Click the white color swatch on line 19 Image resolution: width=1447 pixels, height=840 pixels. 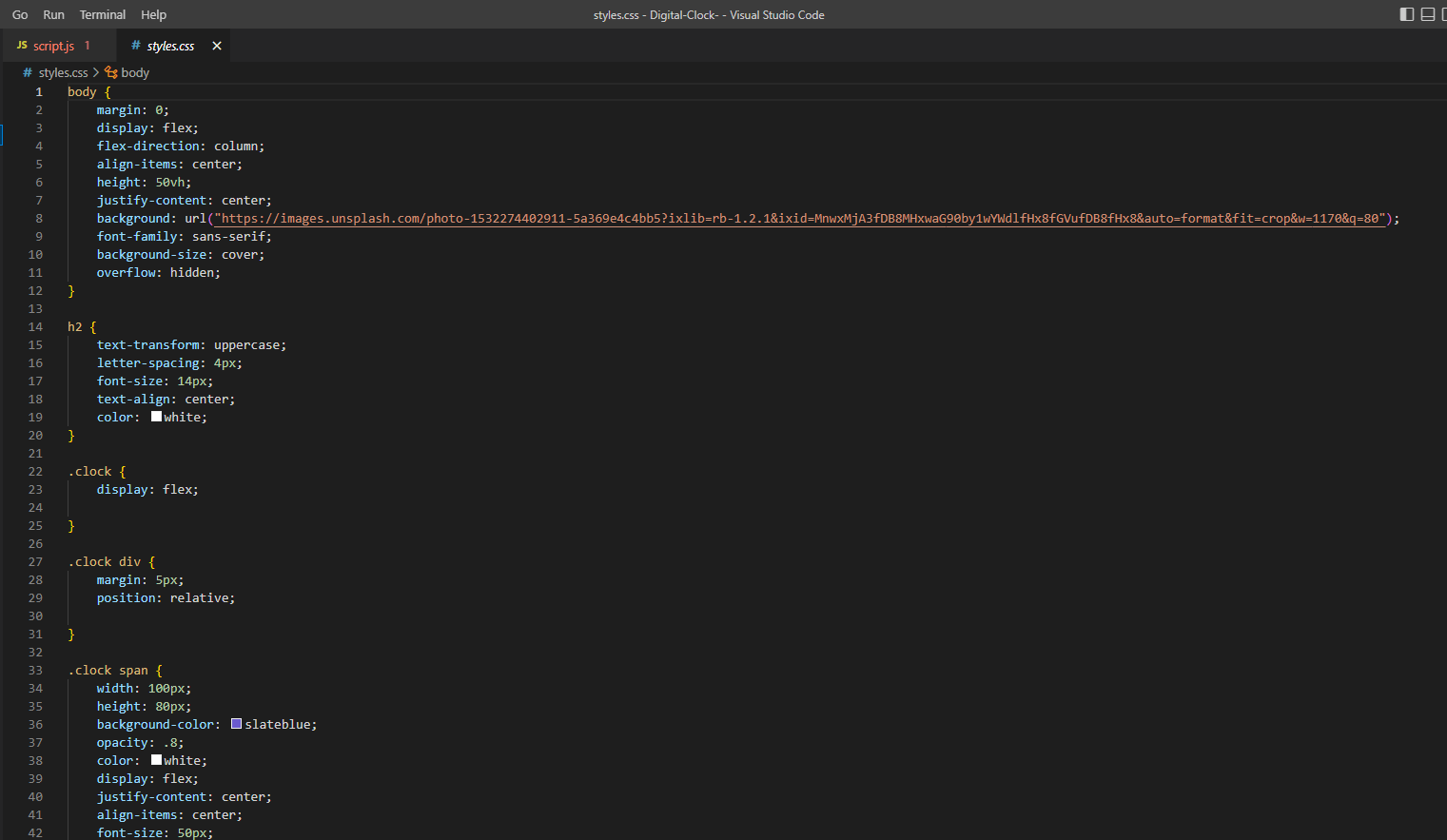point(155,416)
